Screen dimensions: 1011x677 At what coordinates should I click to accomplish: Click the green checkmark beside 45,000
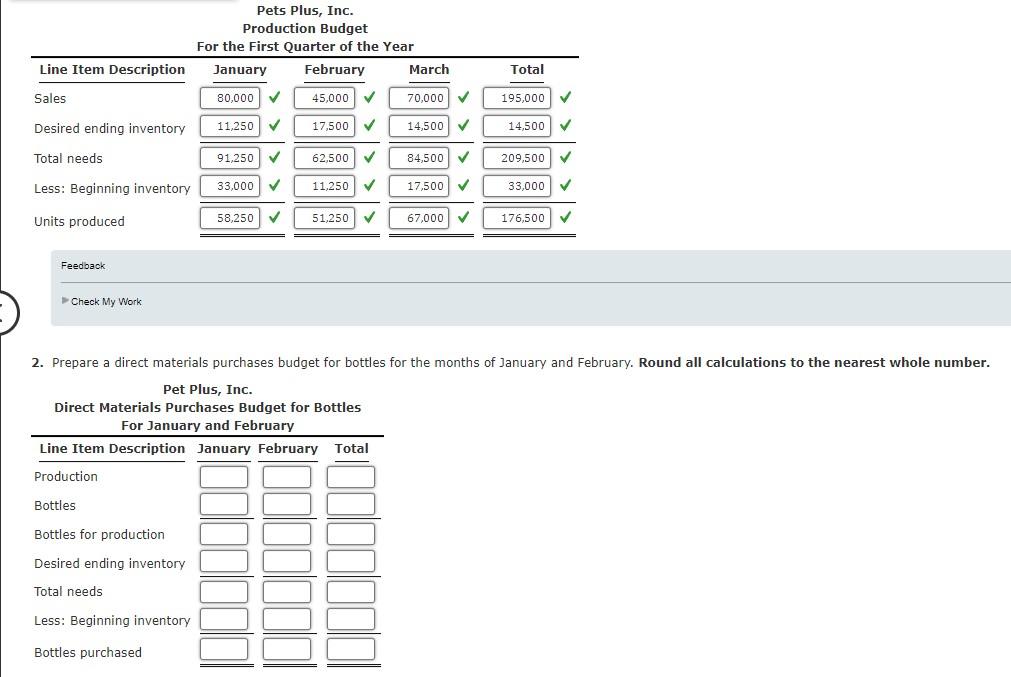[x=369, y=97]
